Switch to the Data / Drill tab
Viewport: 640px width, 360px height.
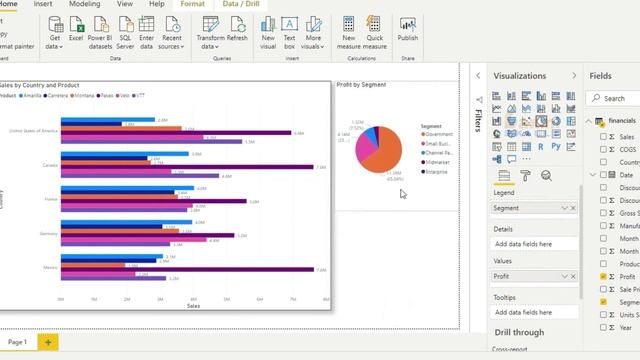click(241, 4)
